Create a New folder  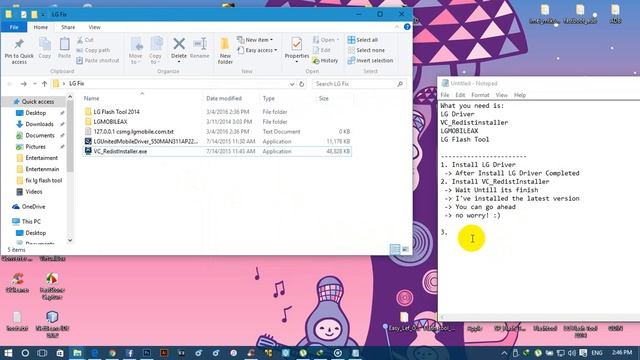tap(225, 51)
